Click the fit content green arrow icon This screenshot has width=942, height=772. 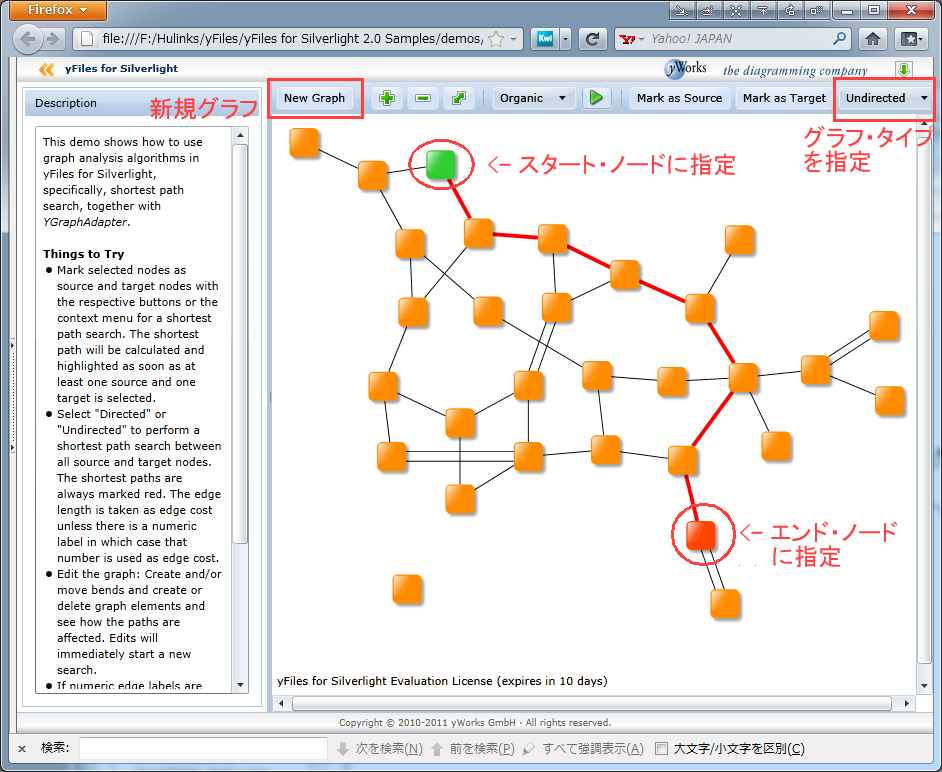tap(459, 98)
